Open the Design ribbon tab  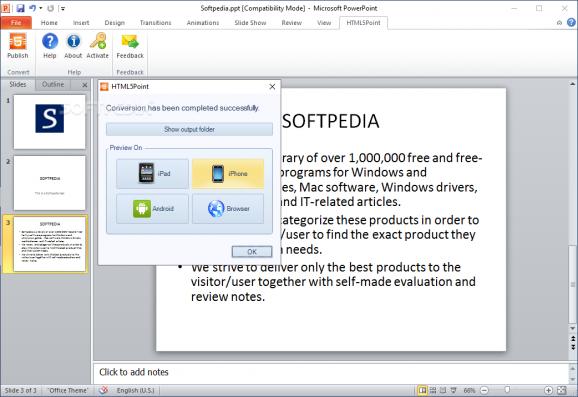[x=114, y=23]
